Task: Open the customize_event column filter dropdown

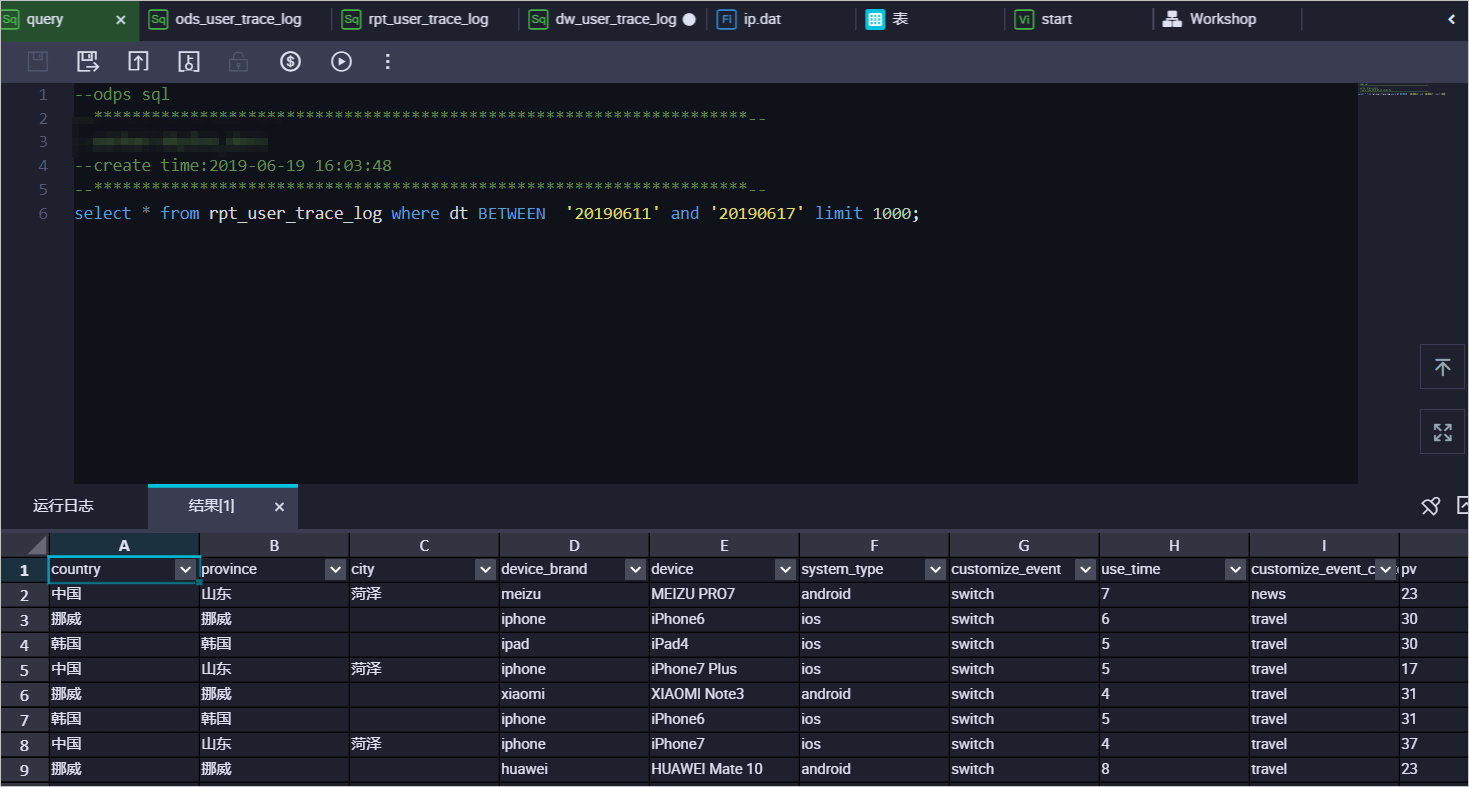Action: [x=1085, y=570]
